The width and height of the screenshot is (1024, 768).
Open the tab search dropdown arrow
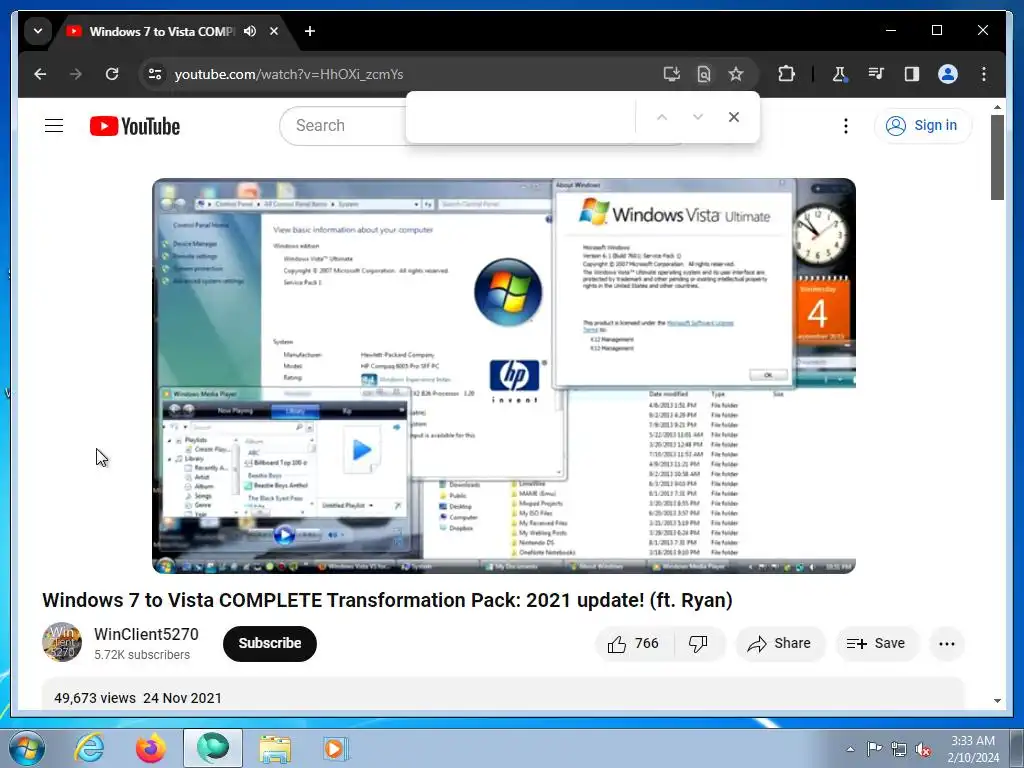(x=38, y=31)
